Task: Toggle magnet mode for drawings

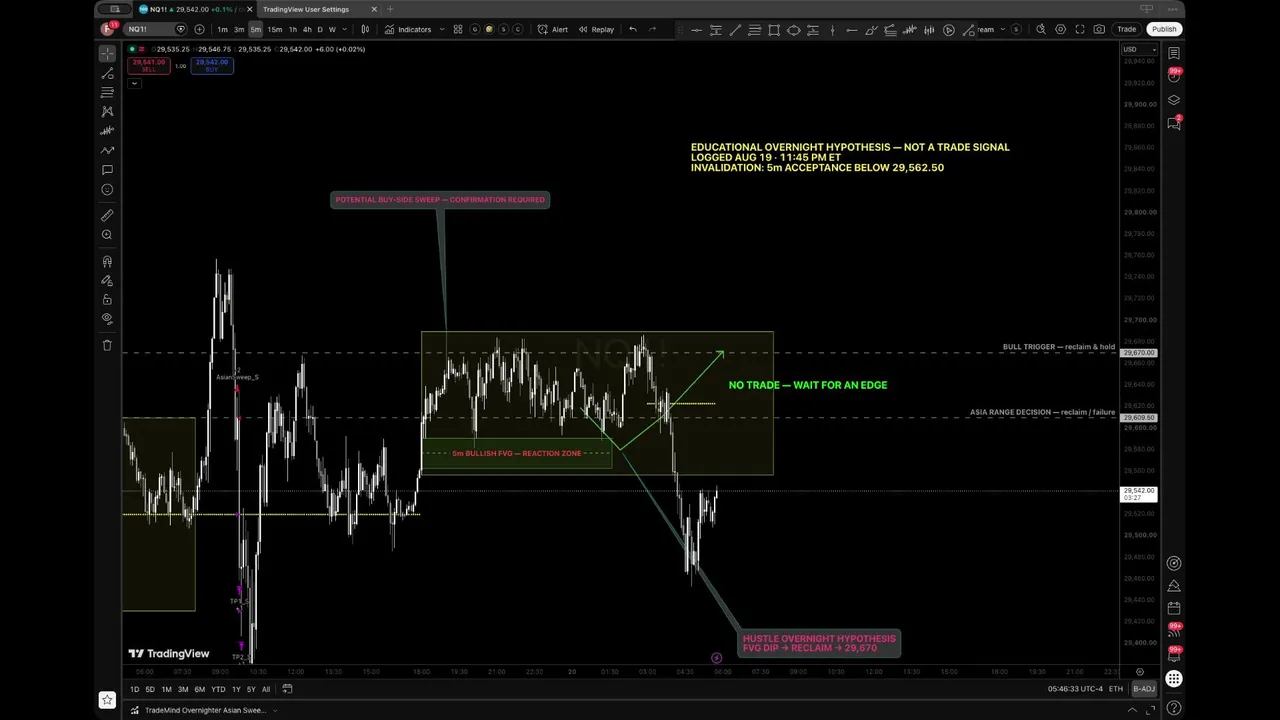Action: (x=107, y=262)
